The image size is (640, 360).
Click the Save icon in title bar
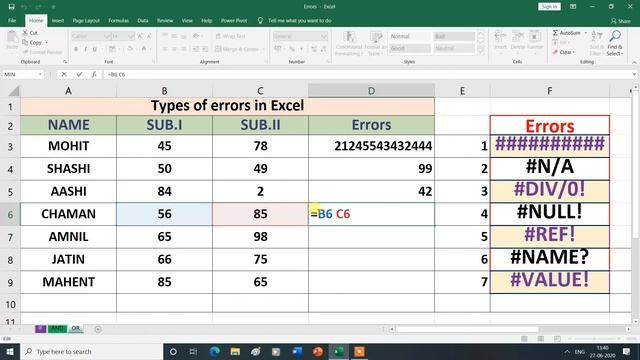pos(11,7)
